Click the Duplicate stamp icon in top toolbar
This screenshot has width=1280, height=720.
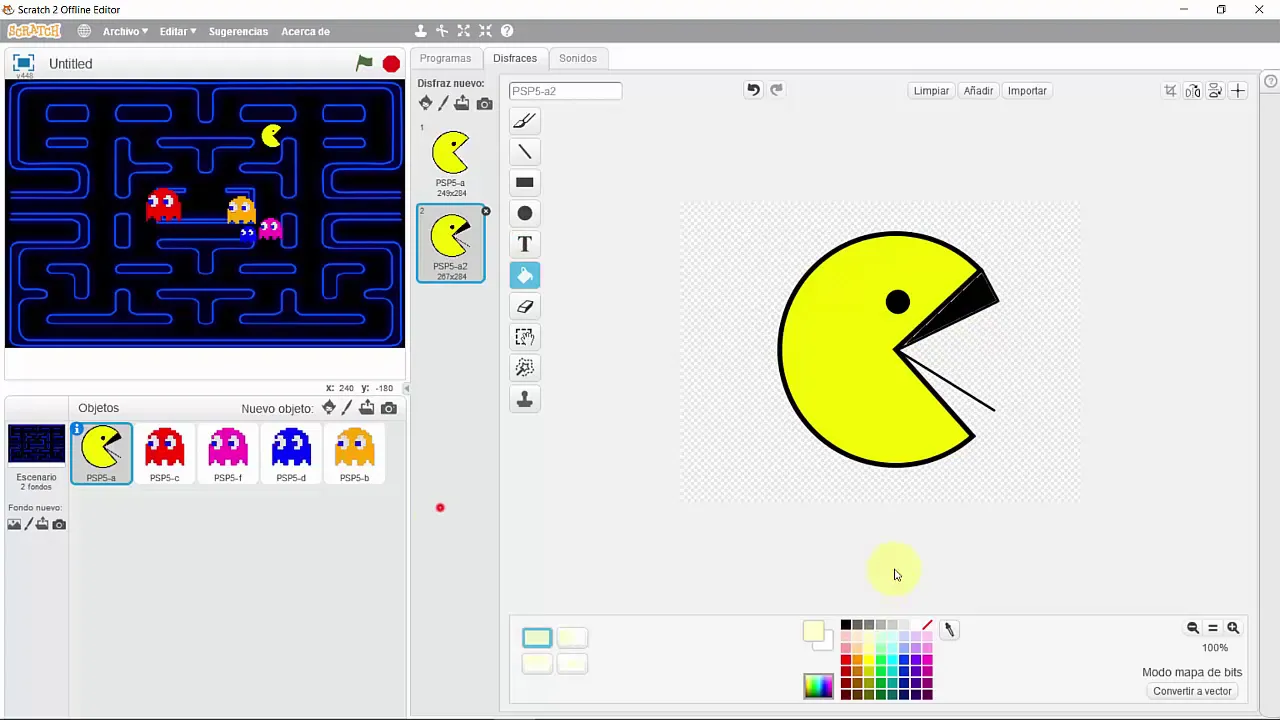pyautogui.click(x=421, y=31)
